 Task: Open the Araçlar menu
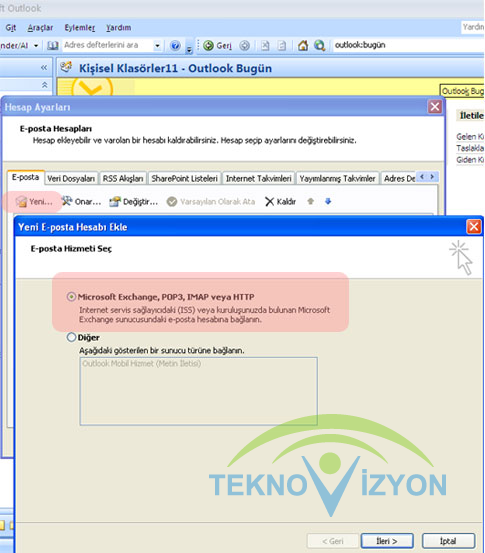[x=40, y=28]
